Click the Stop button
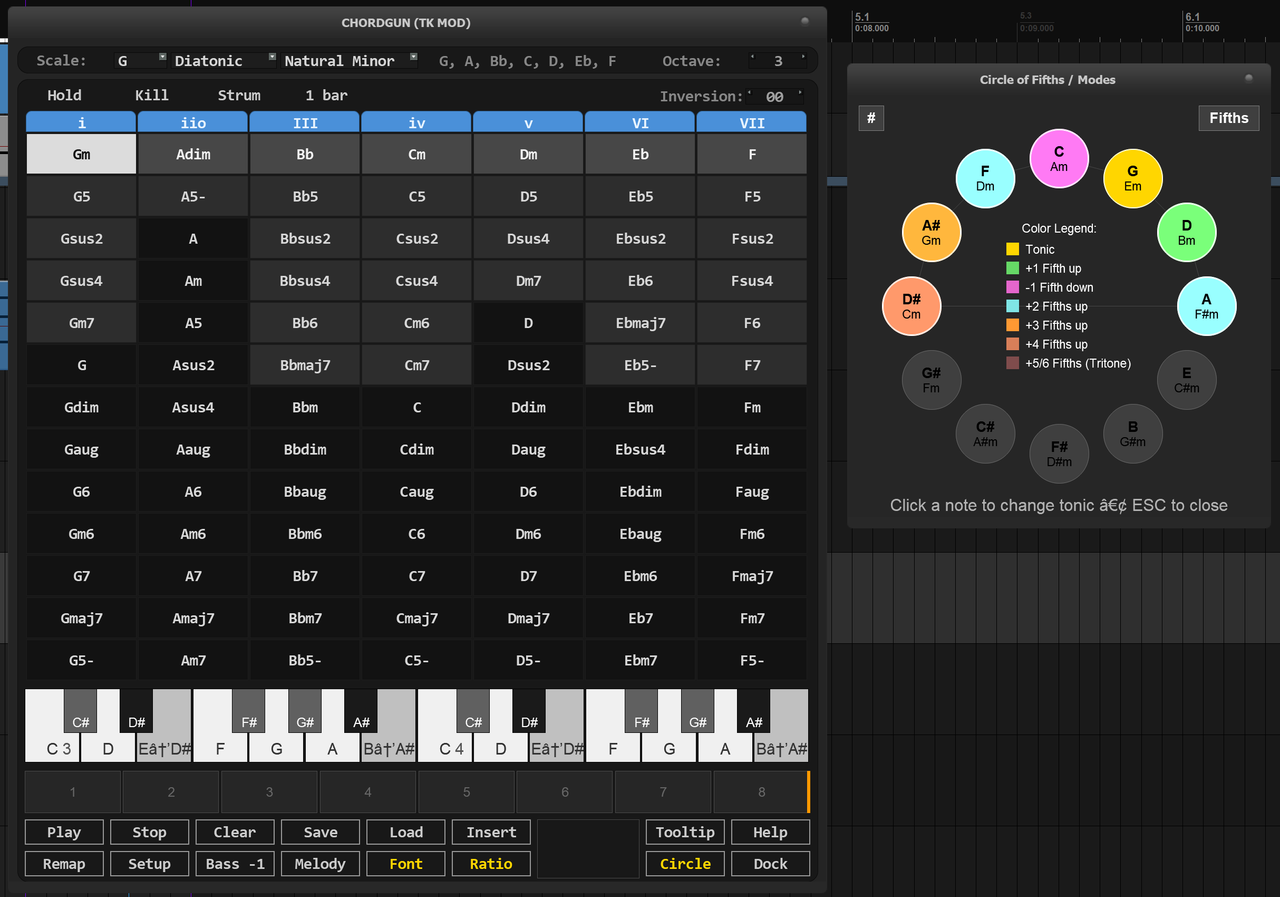Viewport: 1280px width, 897px height. coord(149,832)
